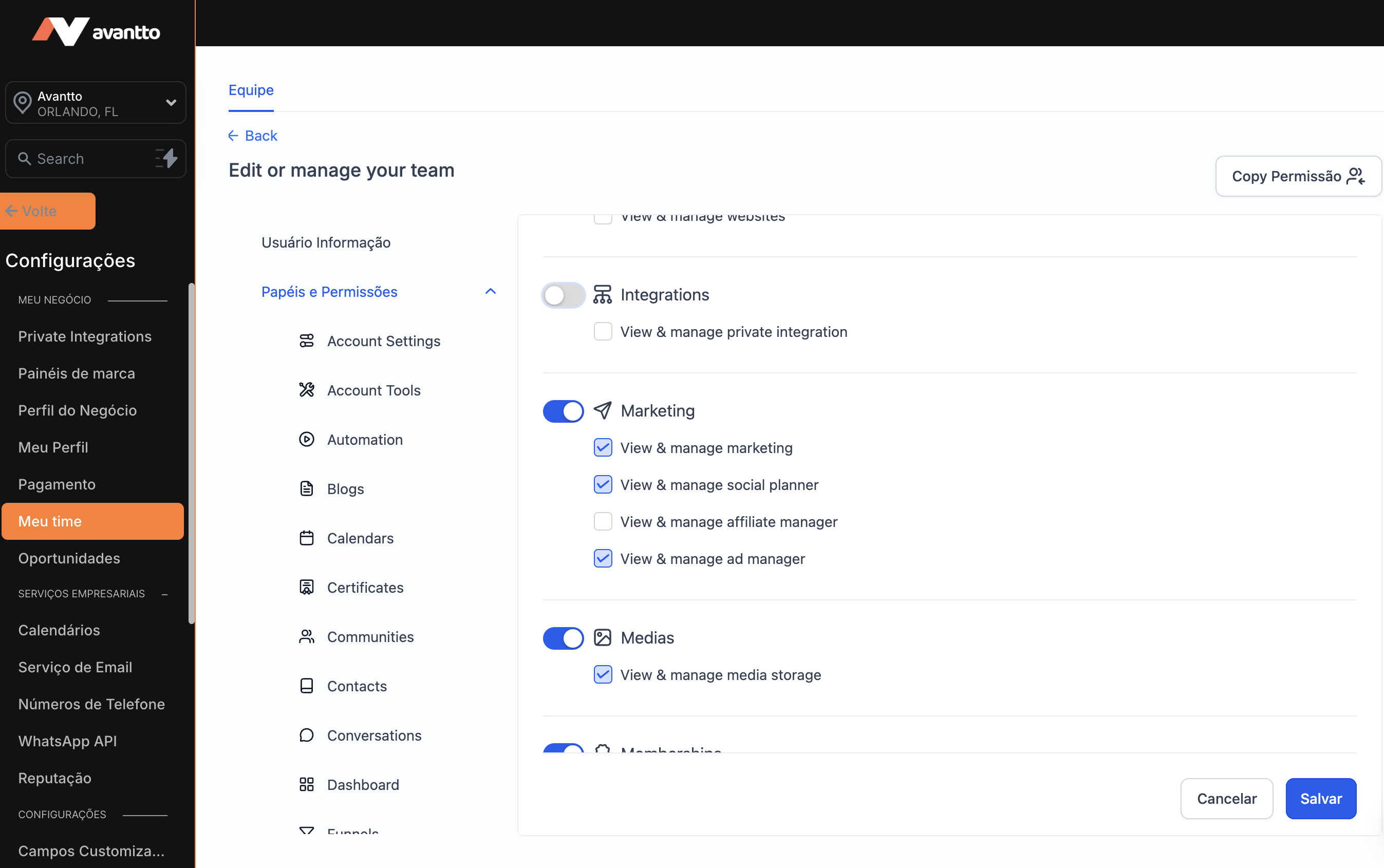Click the Communities people icon
Viewport: 1384px width, 868px height.
pyautogui.click(x=307, y=637)
